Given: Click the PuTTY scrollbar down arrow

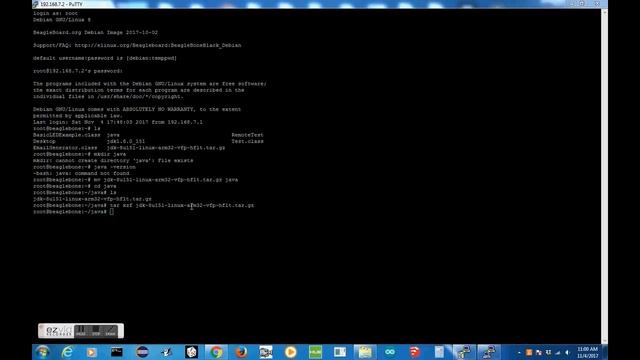Looking at the screenshot, I should 604,341.
